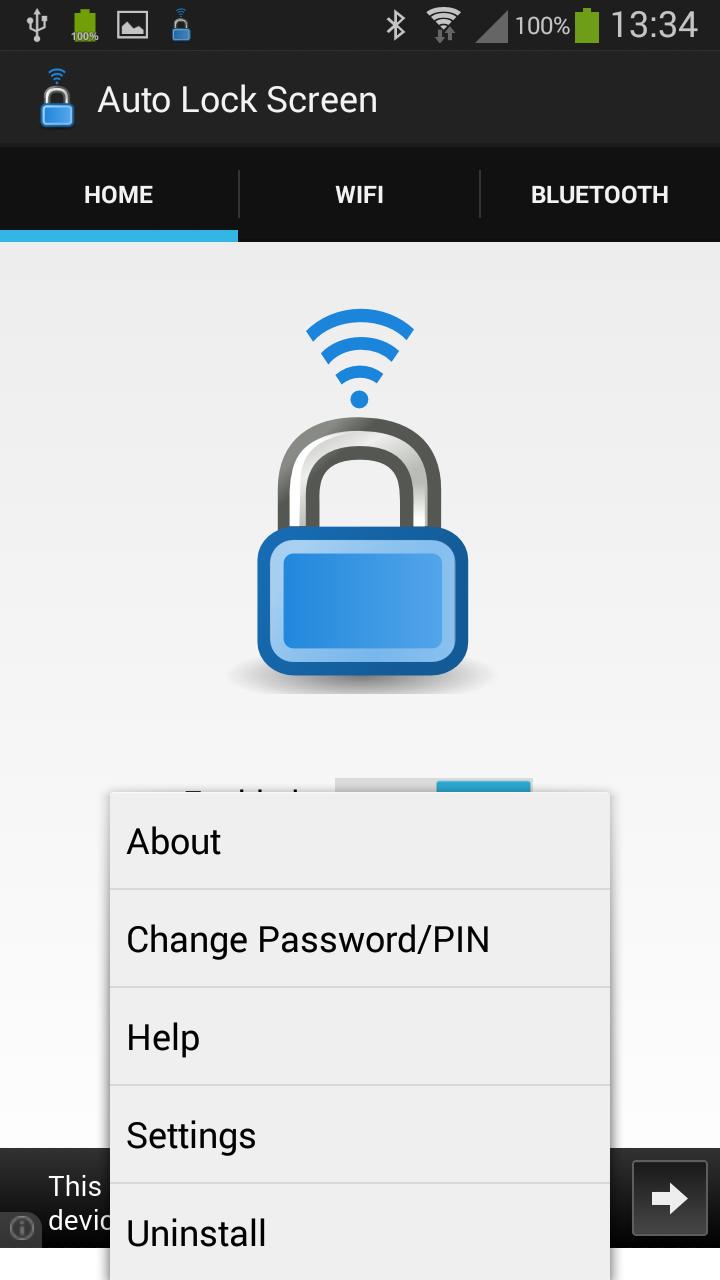Select the HOME tab
Screen dimensions: 720x1280
click(119, 195)
